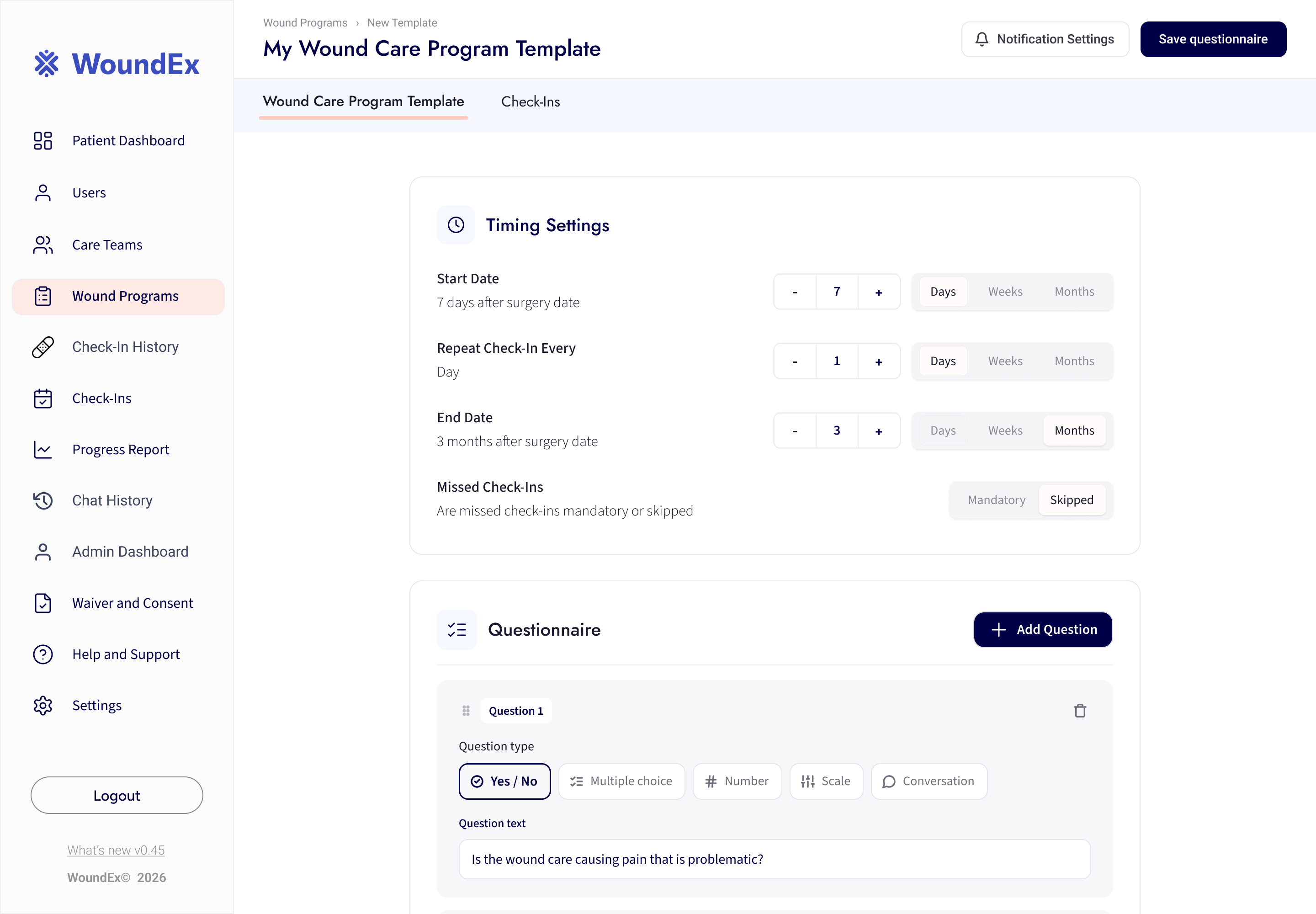Click the Admin Dashboard person icon
1316x914 pixels.
[x=43, y=552]
